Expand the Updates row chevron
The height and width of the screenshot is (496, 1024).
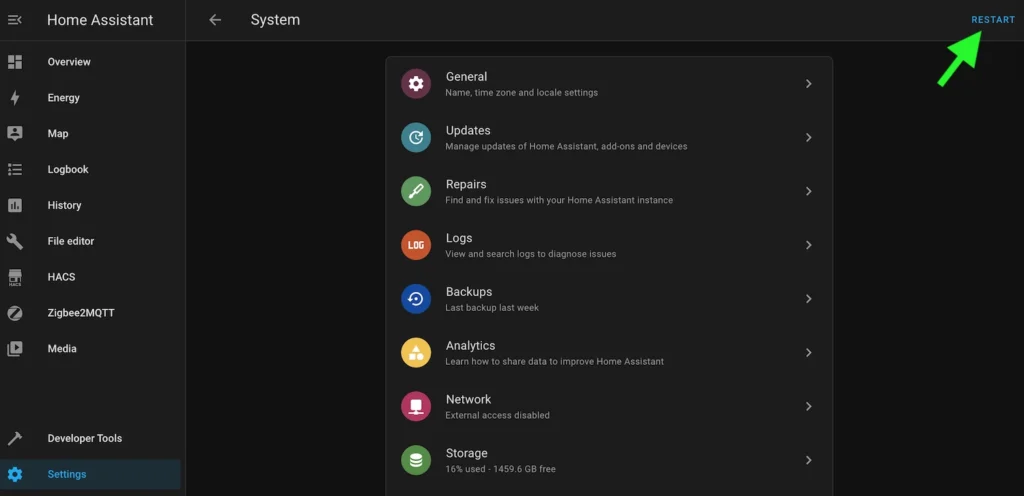(x=808, y=138)
